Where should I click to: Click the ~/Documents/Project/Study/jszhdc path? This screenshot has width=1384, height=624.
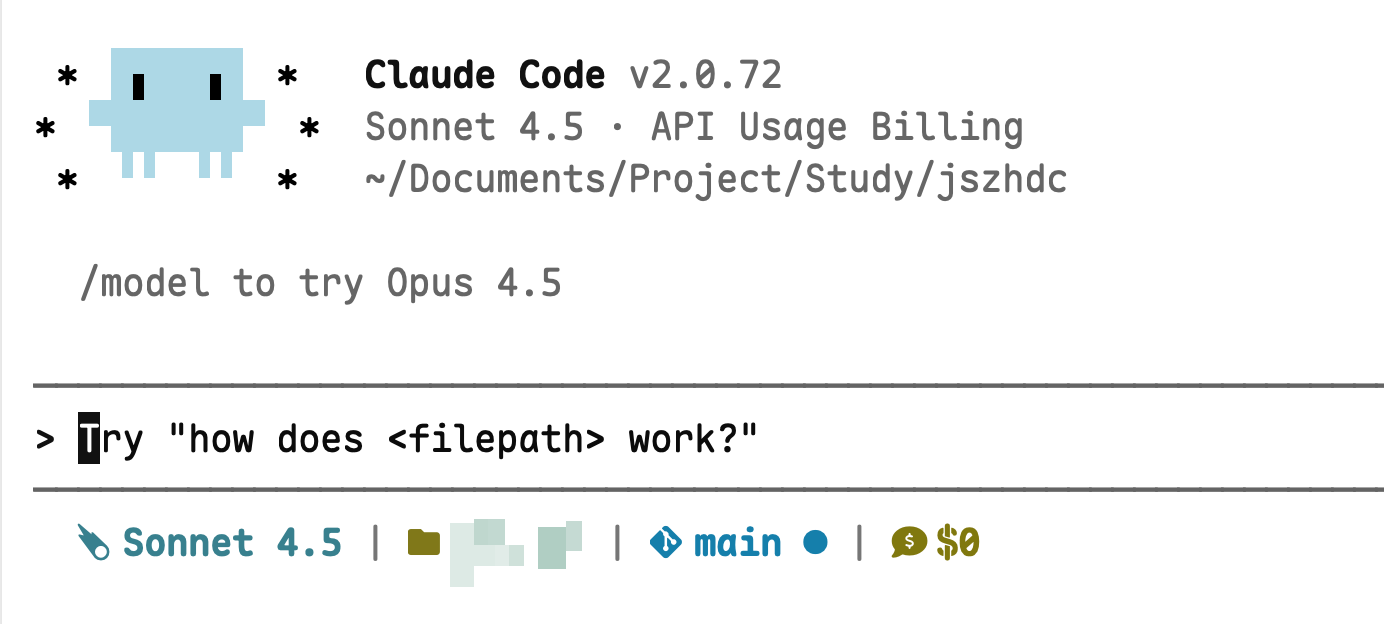716,180
